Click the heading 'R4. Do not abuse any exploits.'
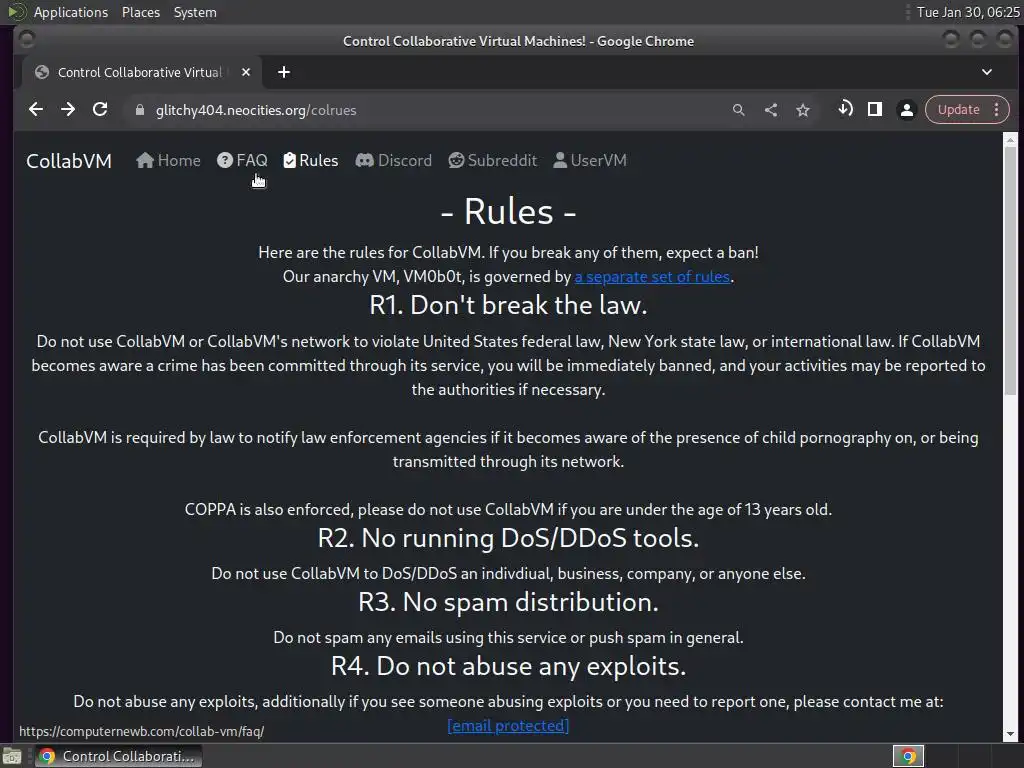 pos(508,666)
